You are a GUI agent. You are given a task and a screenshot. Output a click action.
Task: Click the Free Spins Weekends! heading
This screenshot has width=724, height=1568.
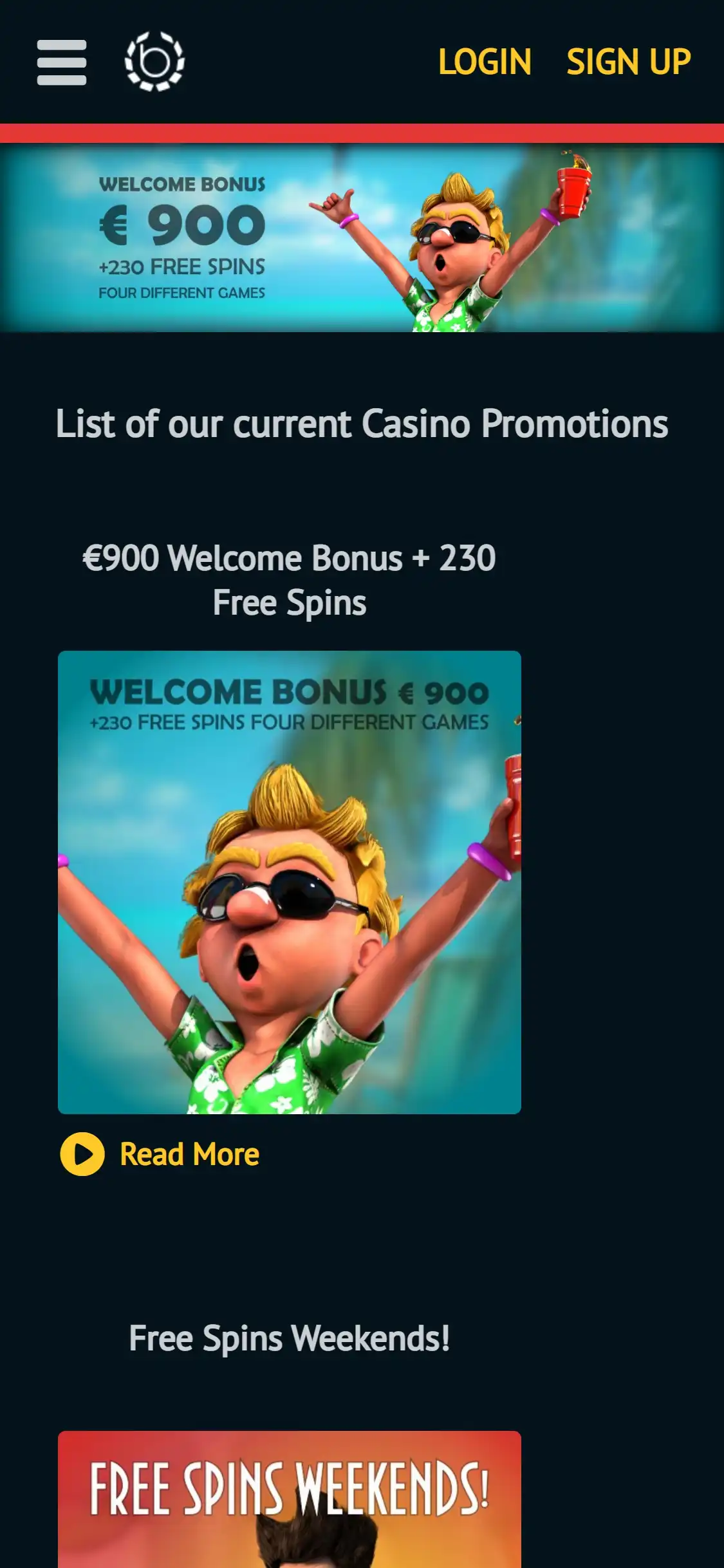290,1339
